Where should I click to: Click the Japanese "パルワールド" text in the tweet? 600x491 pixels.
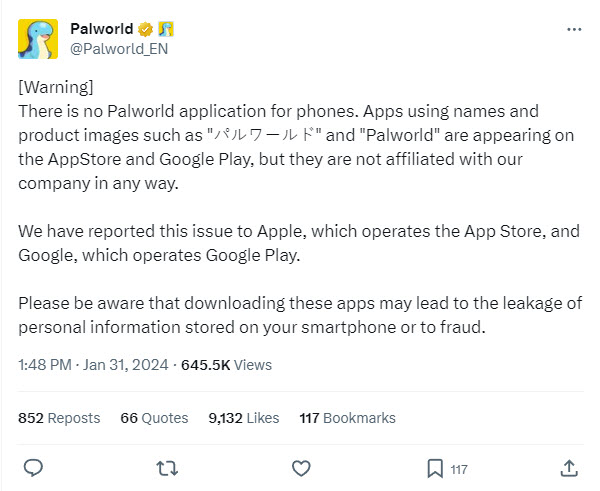[x=264, y=135]
